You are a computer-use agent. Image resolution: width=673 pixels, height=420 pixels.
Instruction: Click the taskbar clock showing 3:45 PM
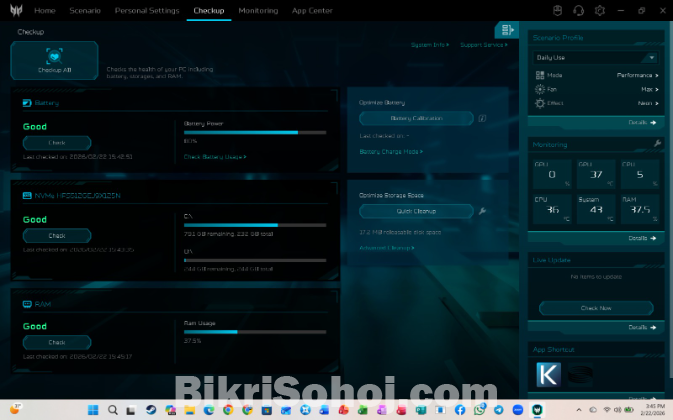pos(655,410)
